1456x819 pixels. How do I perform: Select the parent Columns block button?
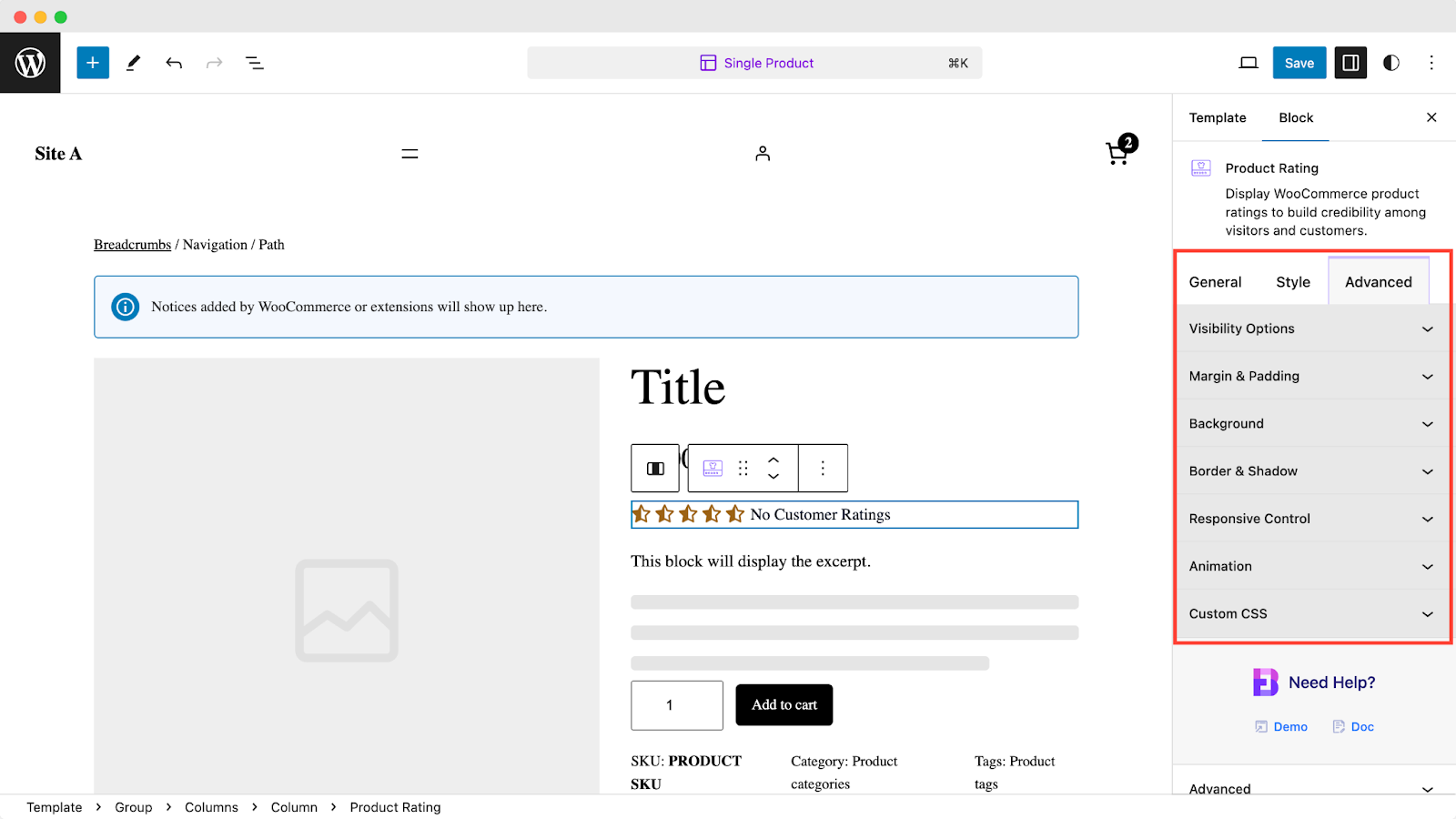point(655,468)
